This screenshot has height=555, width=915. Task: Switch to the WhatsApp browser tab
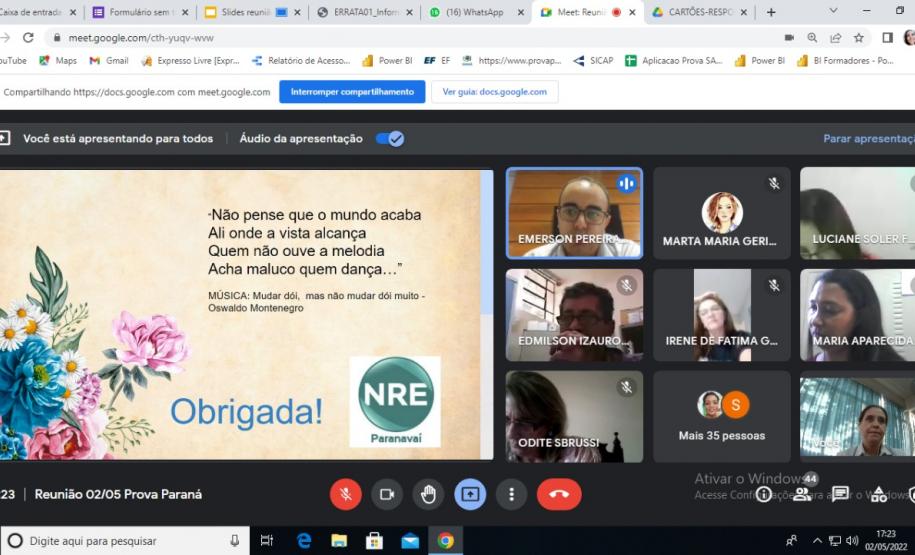(476, 12)
